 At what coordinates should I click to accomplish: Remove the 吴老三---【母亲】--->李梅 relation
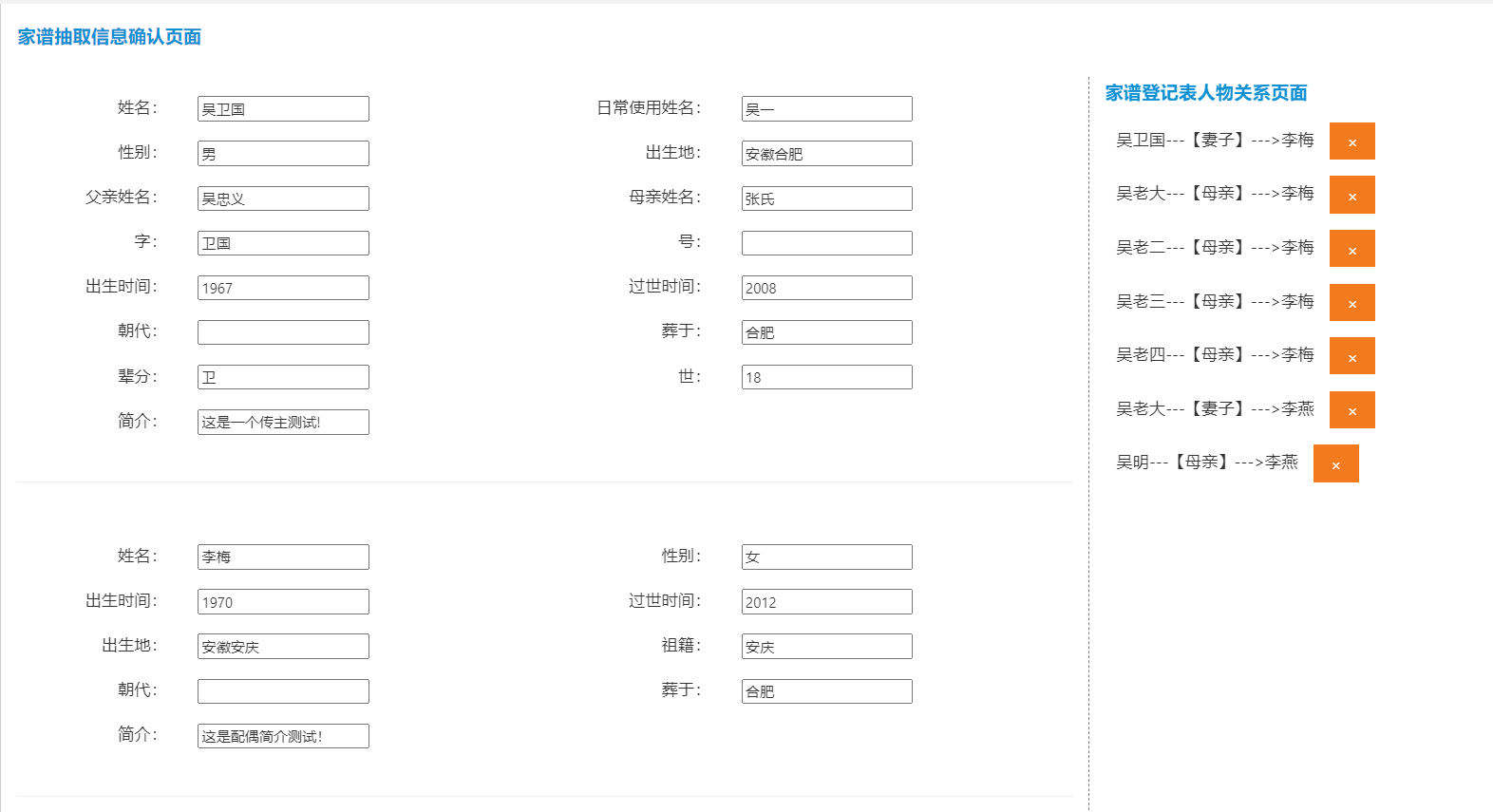coord(1351,302)
